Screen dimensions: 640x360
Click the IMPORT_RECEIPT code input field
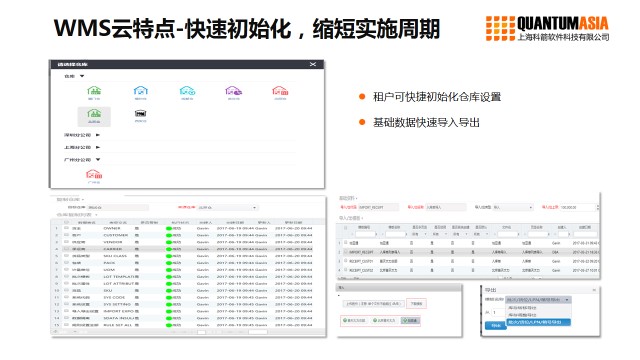(x=378, y=207)
